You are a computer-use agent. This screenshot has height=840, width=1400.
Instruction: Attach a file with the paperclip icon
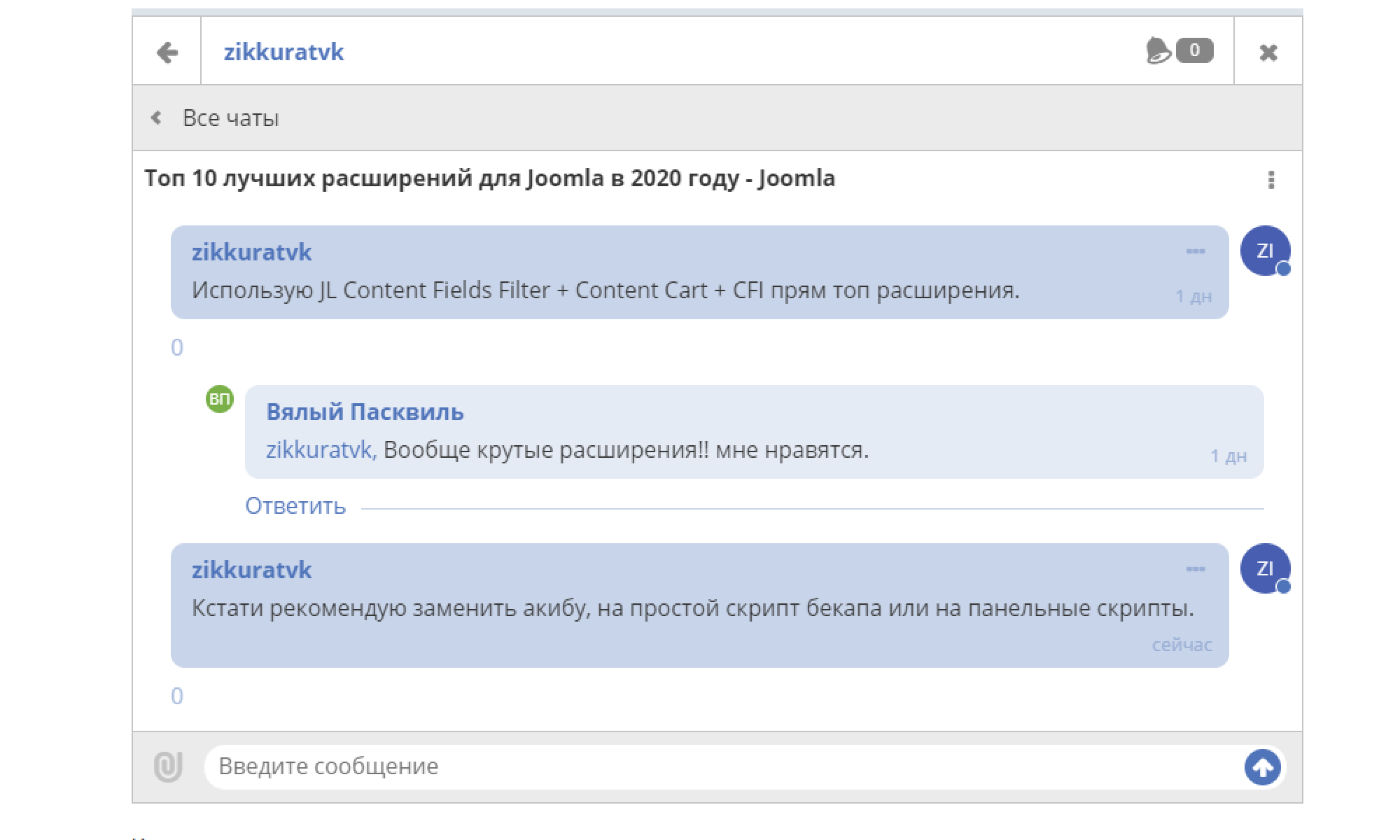tap(168, 766)
